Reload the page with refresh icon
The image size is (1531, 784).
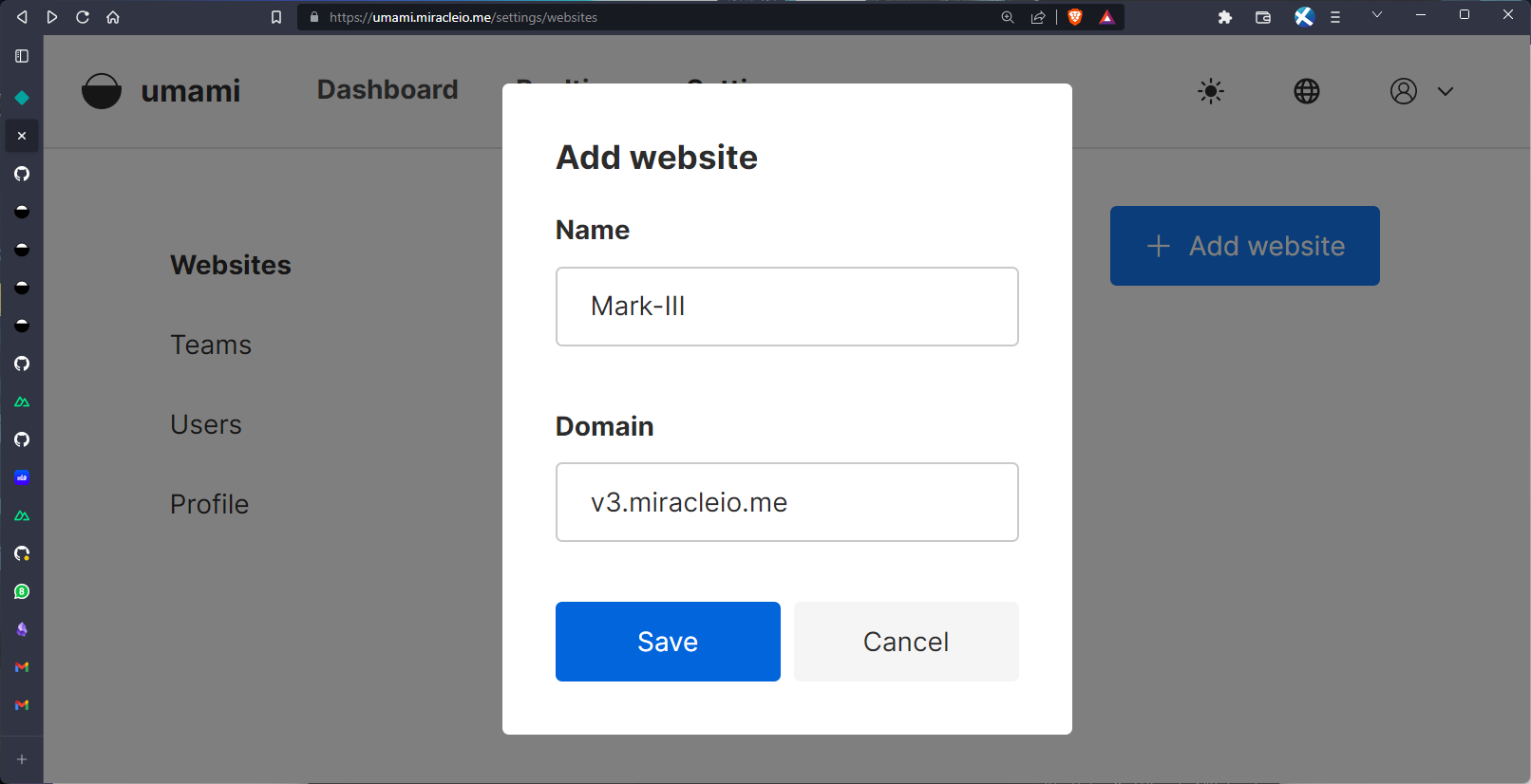click(83, 17)
